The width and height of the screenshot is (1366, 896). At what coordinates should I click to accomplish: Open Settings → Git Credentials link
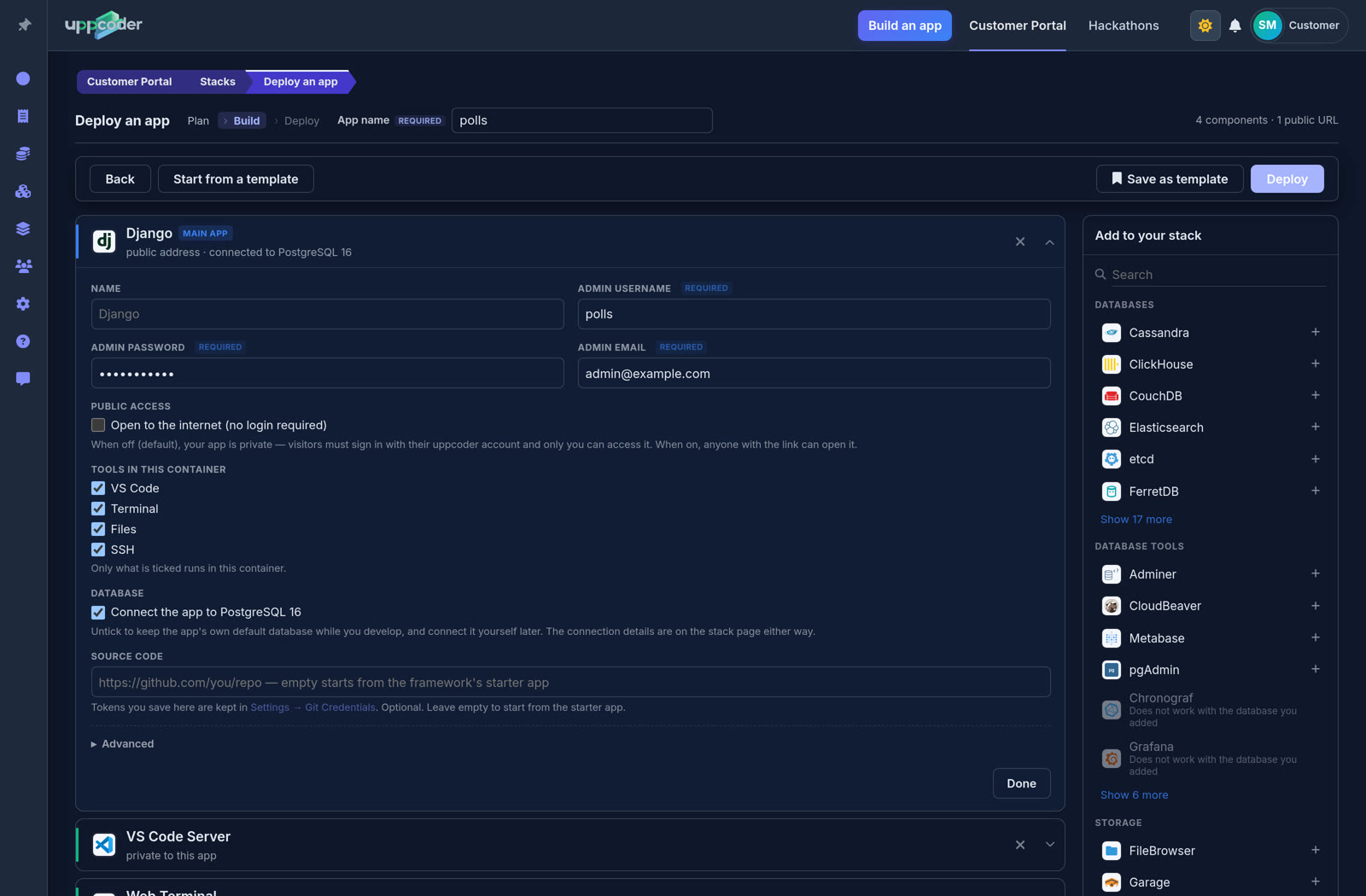click(x=312, y=707)
